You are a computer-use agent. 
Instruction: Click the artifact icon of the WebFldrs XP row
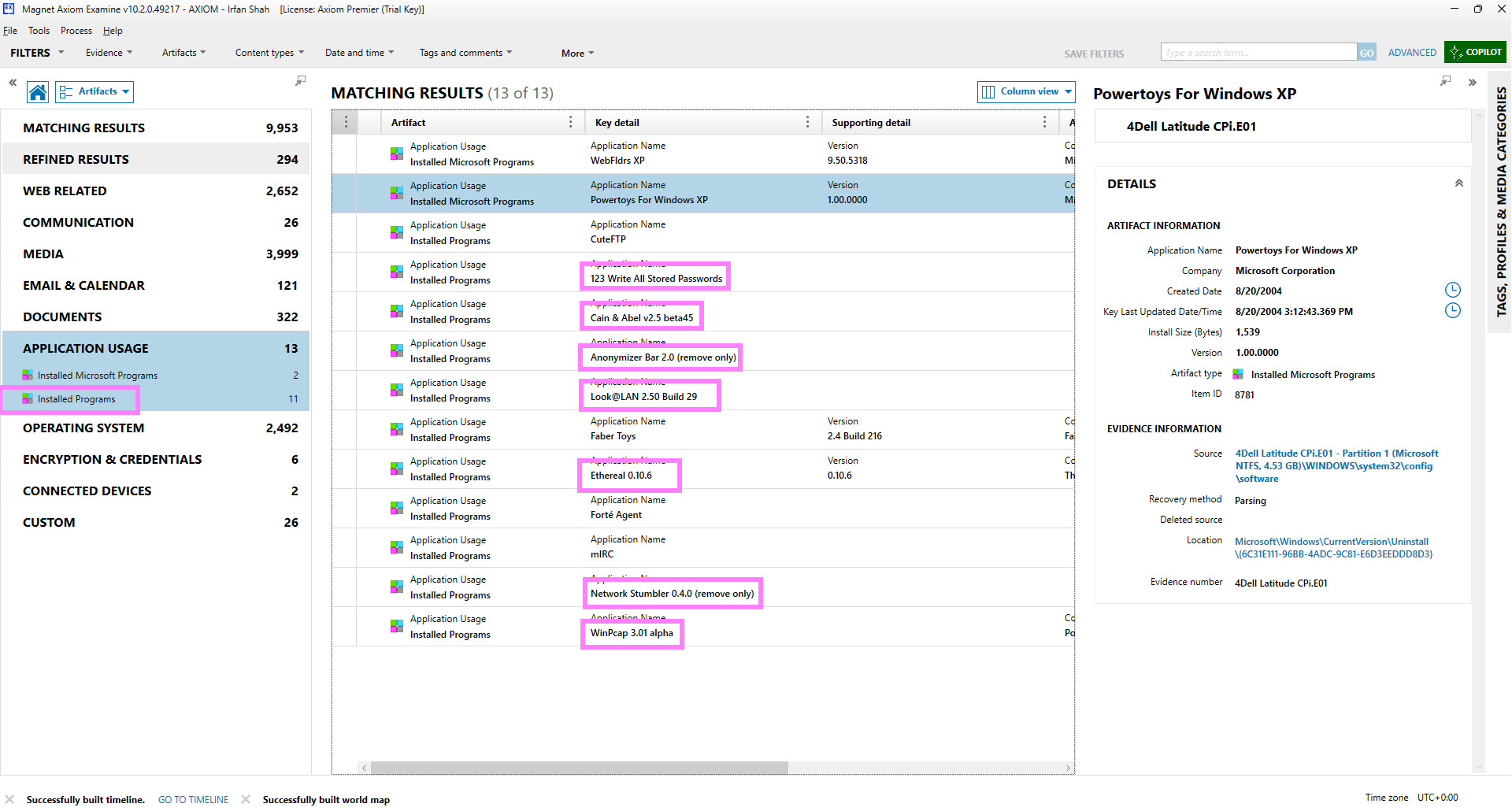pos(397,154)
